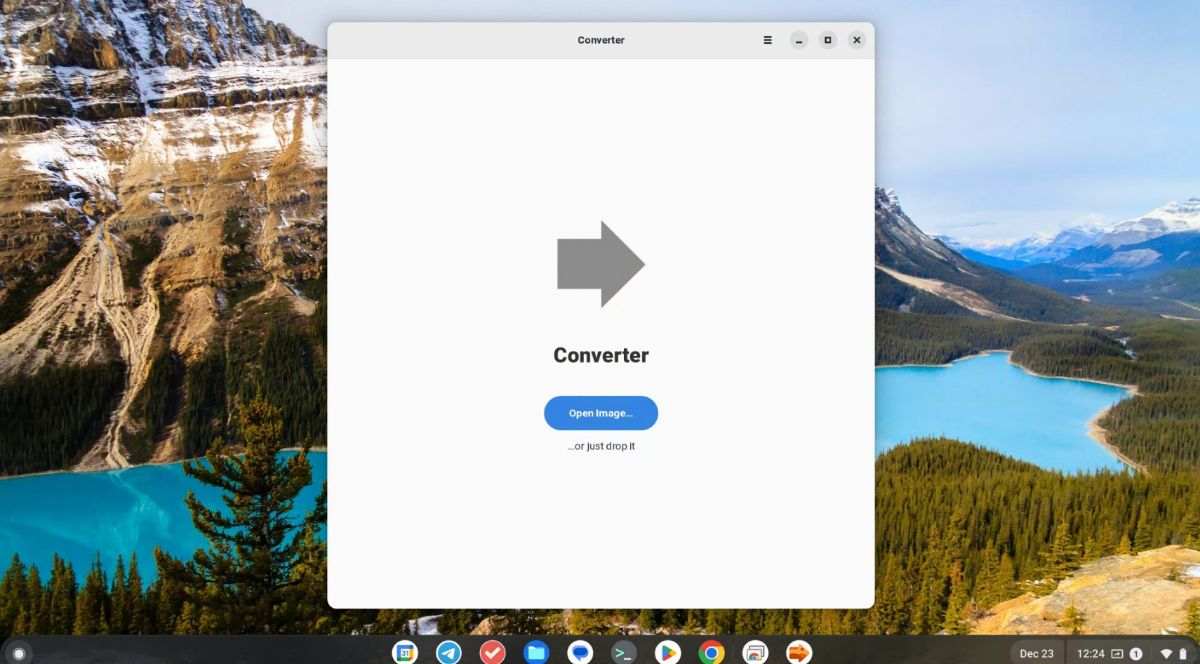This screenshot has width=1200, height=664.
Task: Launch the Converter app from the shelf
Action: 796,651
